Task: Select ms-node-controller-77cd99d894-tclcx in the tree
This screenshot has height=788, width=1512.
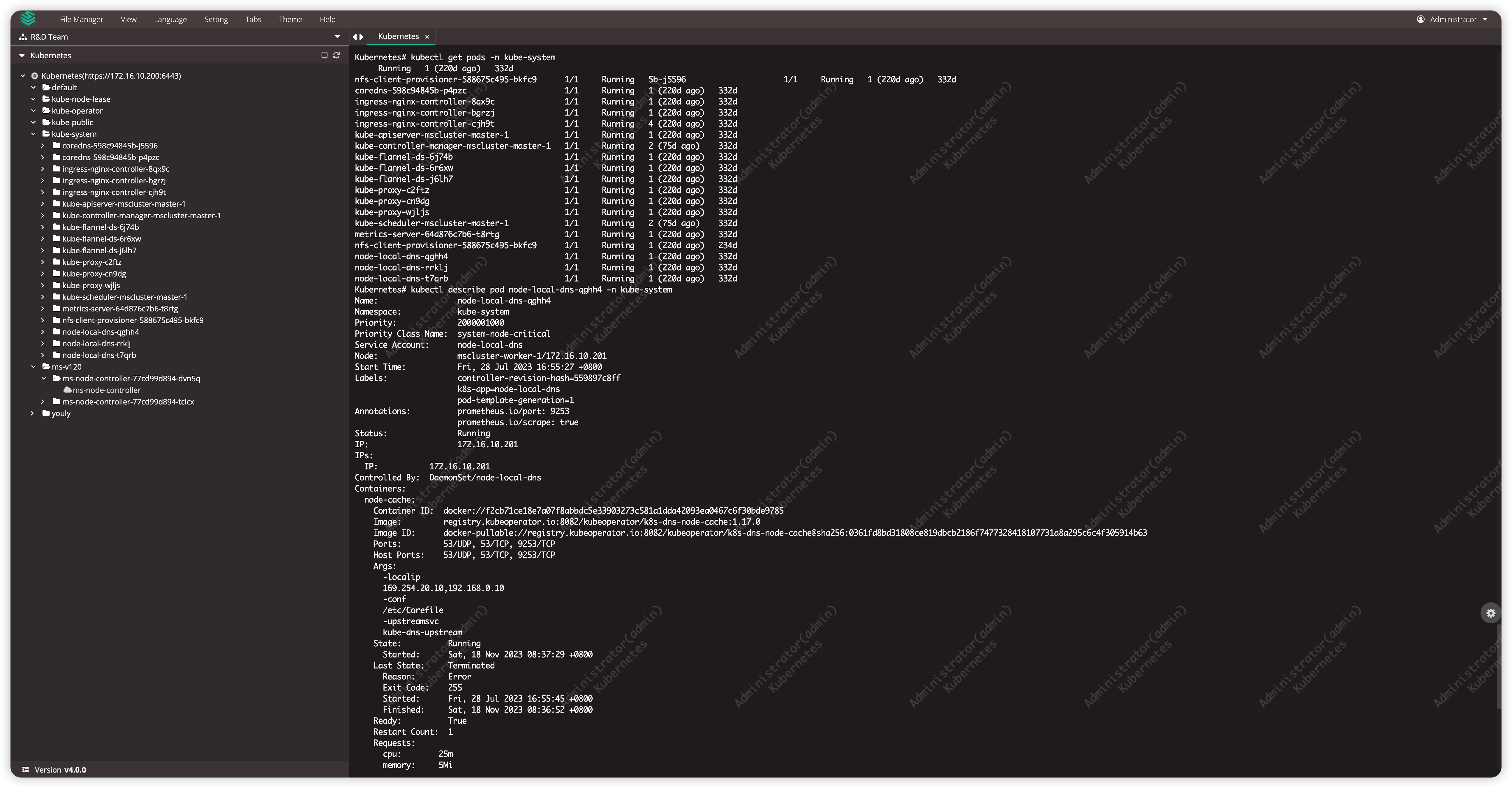Action: pyautogui.click(x=128, y=401)
